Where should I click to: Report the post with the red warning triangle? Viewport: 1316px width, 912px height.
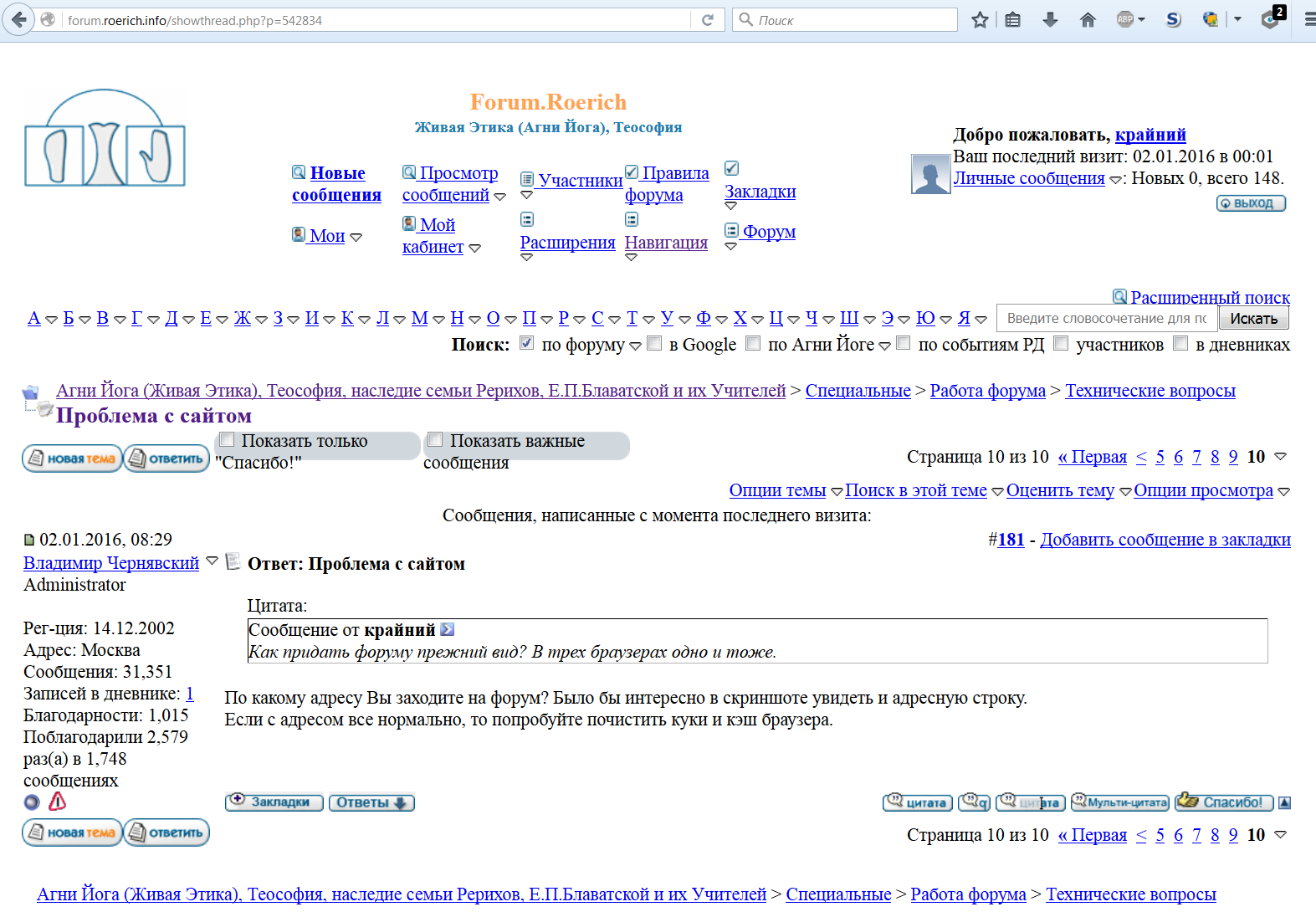(x=57, y=802)
